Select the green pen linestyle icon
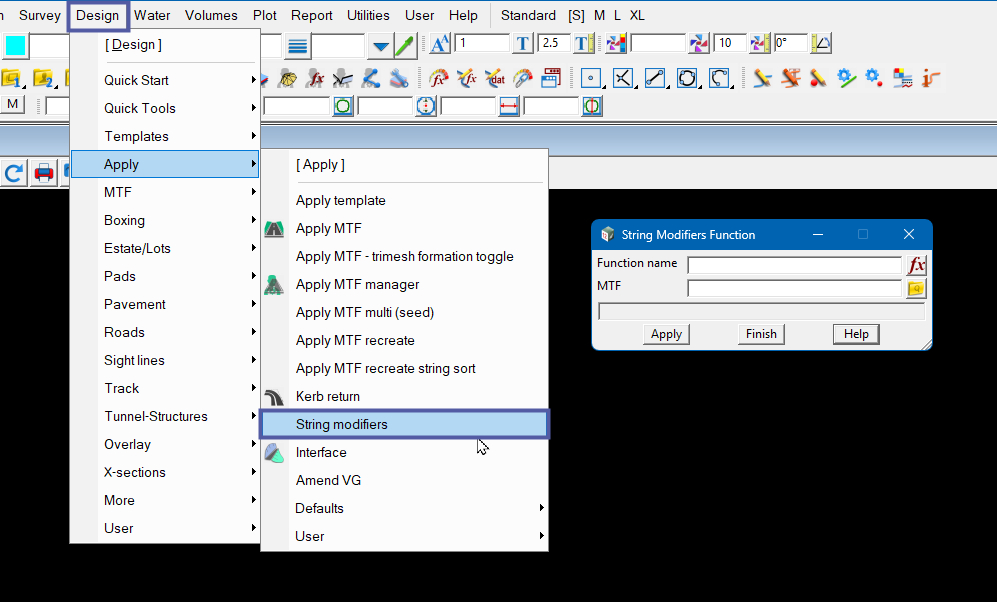 (x=405, y=45)
